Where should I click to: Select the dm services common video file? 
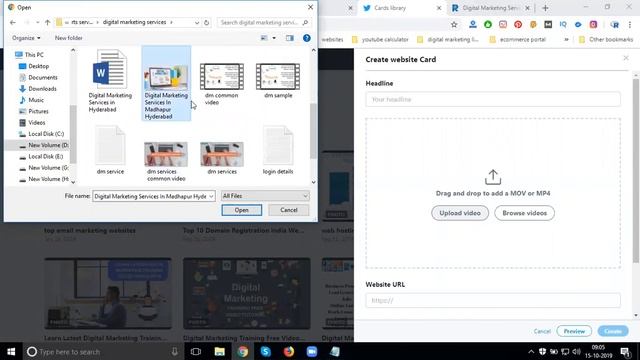tap(166, 161)
